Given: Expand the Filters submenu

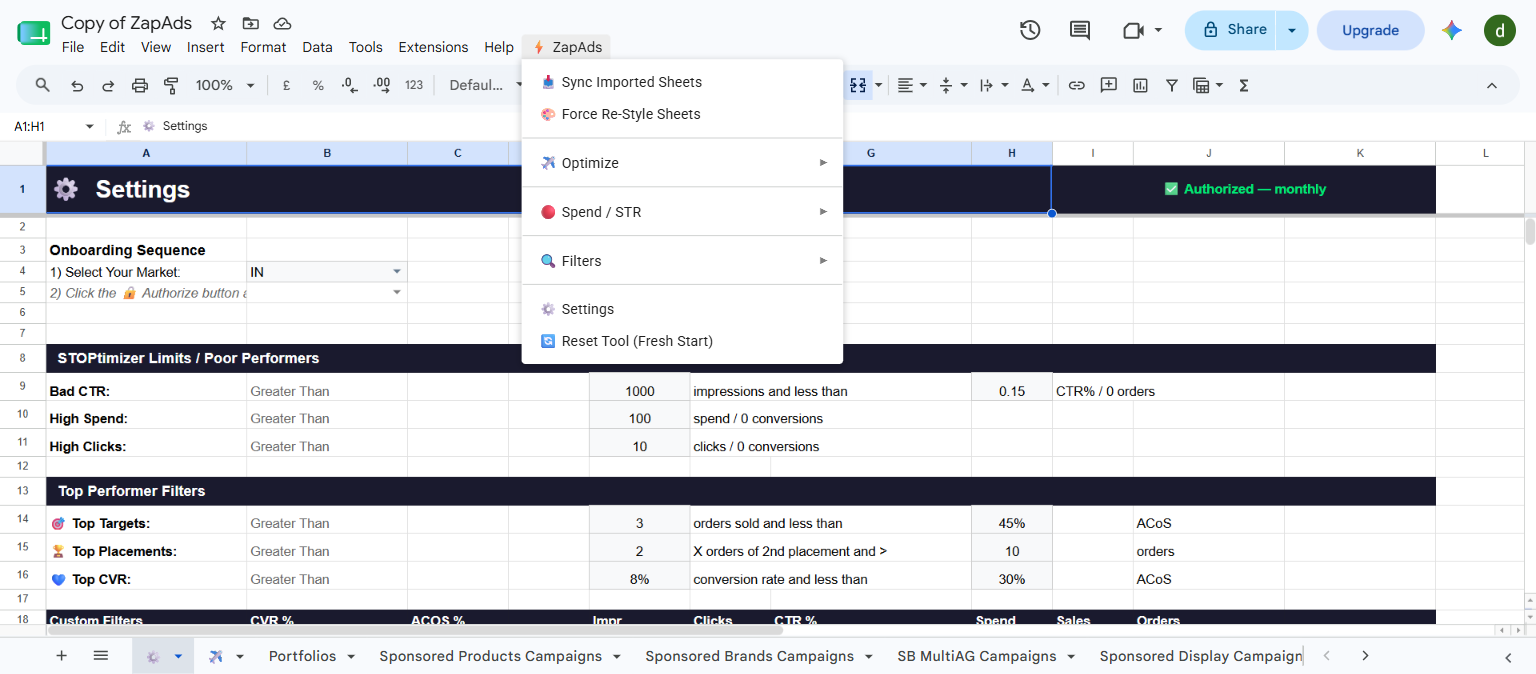Looking at the screenshot, I should coord(682,261).
